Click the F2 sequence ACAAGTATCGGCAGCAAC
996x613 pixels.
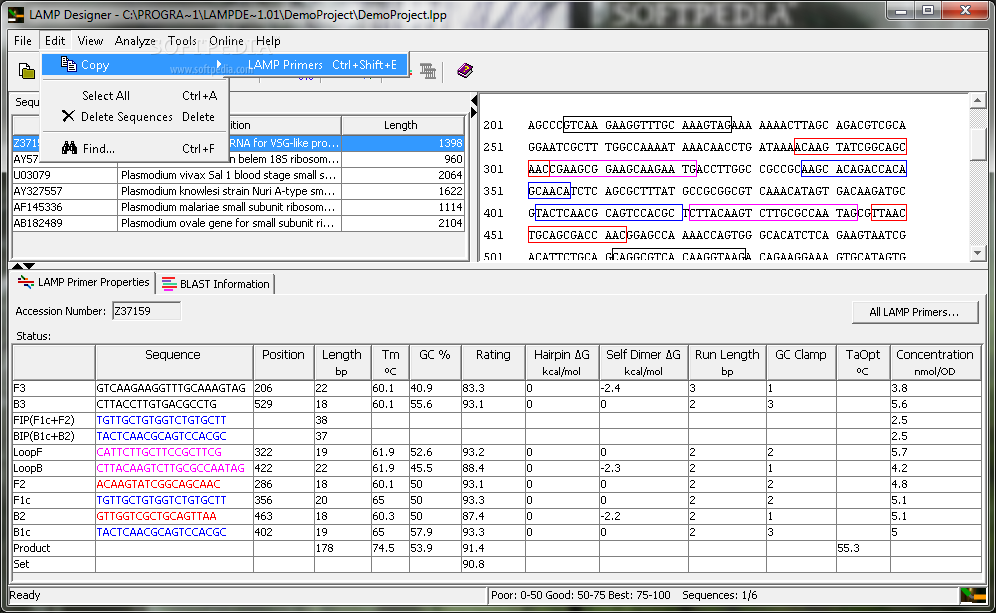[x=158, y=484]
